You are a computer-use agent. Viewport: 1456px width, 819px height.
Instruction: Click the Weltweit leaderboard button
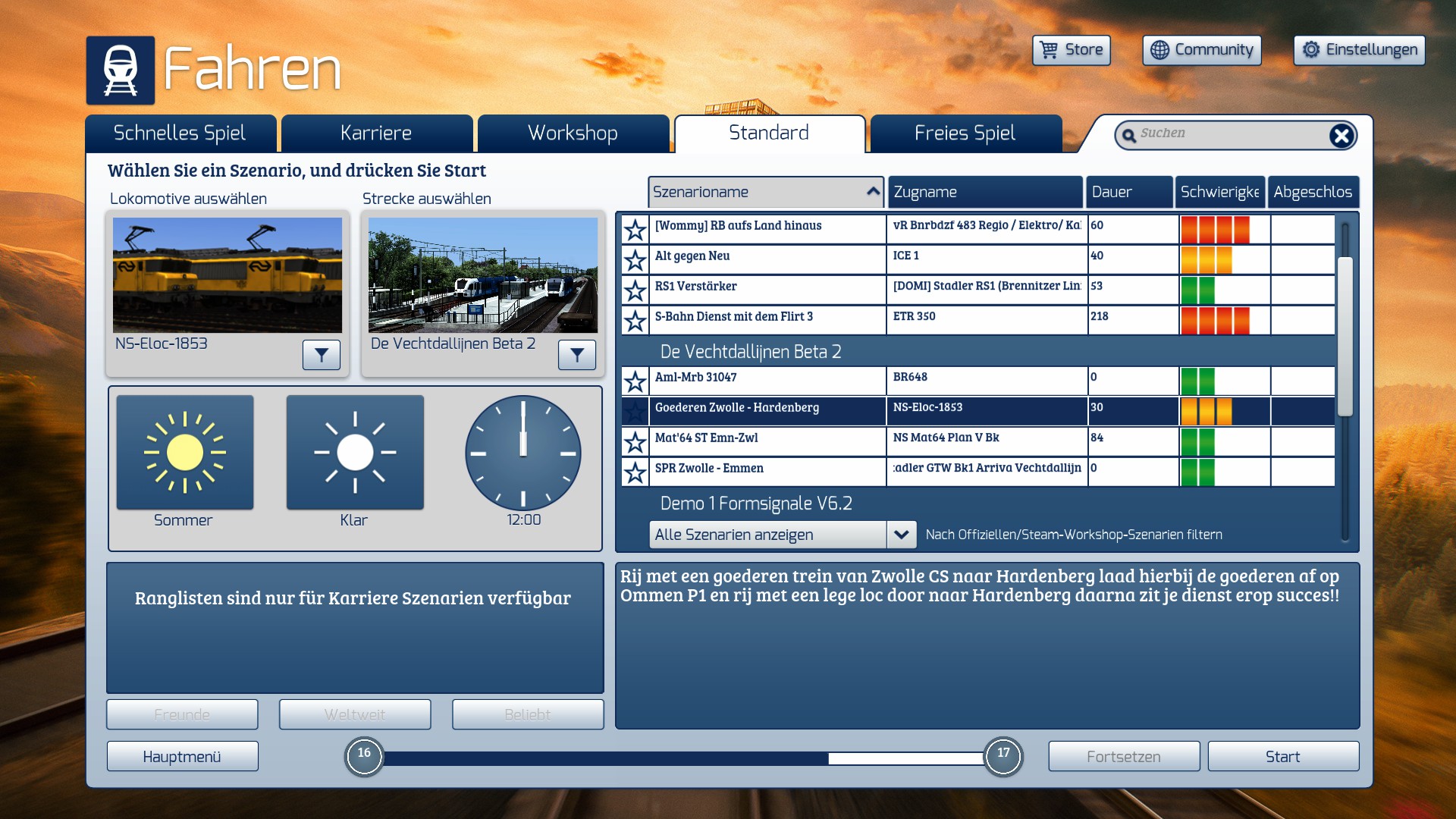355,714
